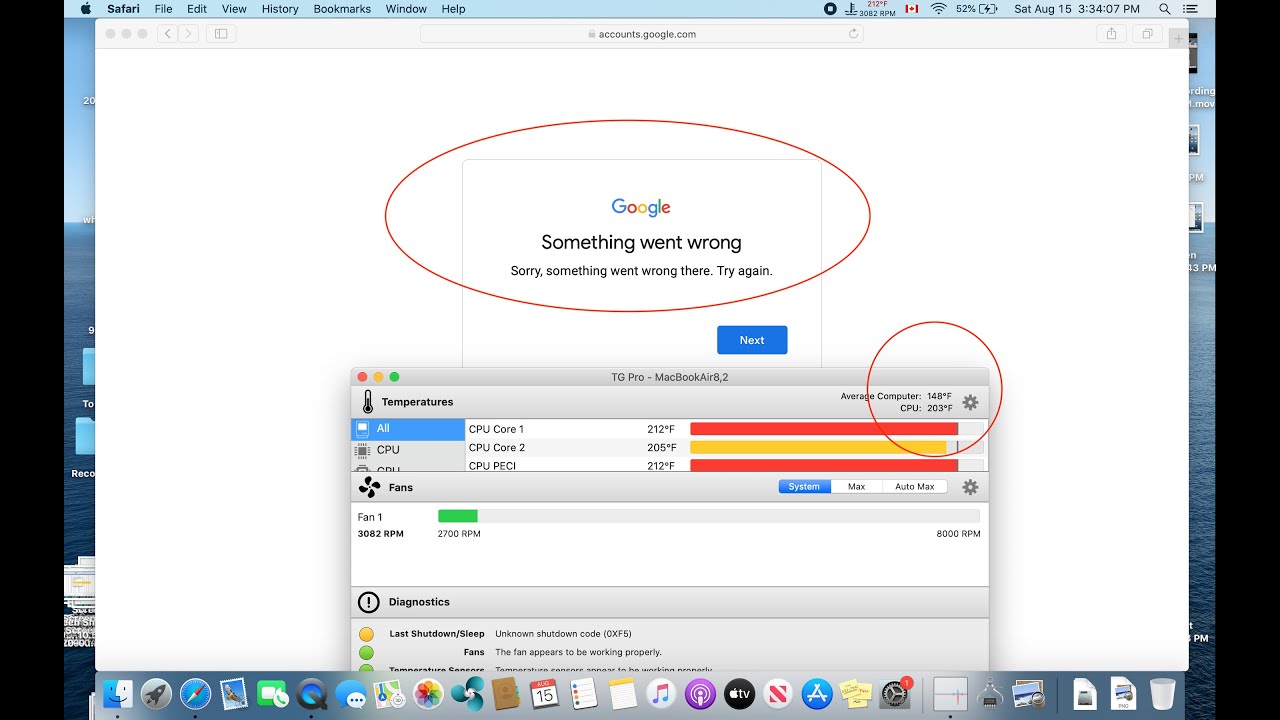Launch QuickTime Player from the Dock
This screenshot has width=1280, height=720.
[x=312, y=693]
